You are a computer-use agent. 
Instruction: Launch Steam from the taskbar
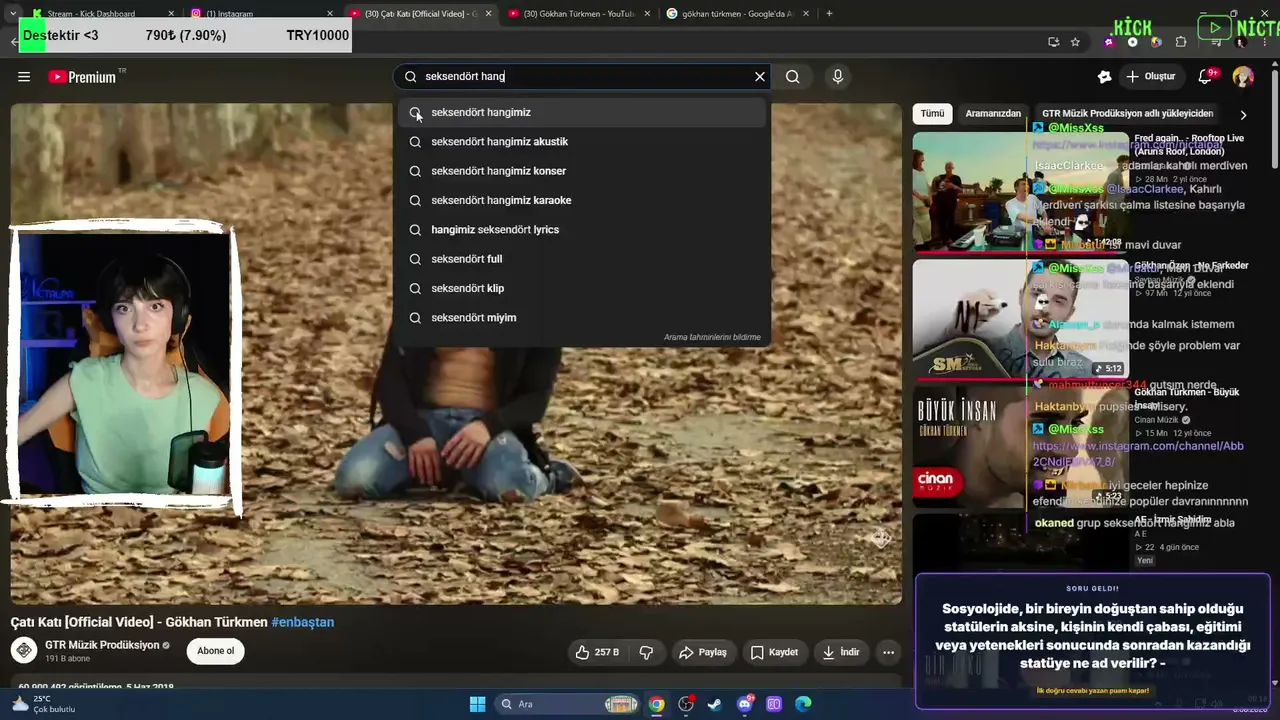click(715, 704)
